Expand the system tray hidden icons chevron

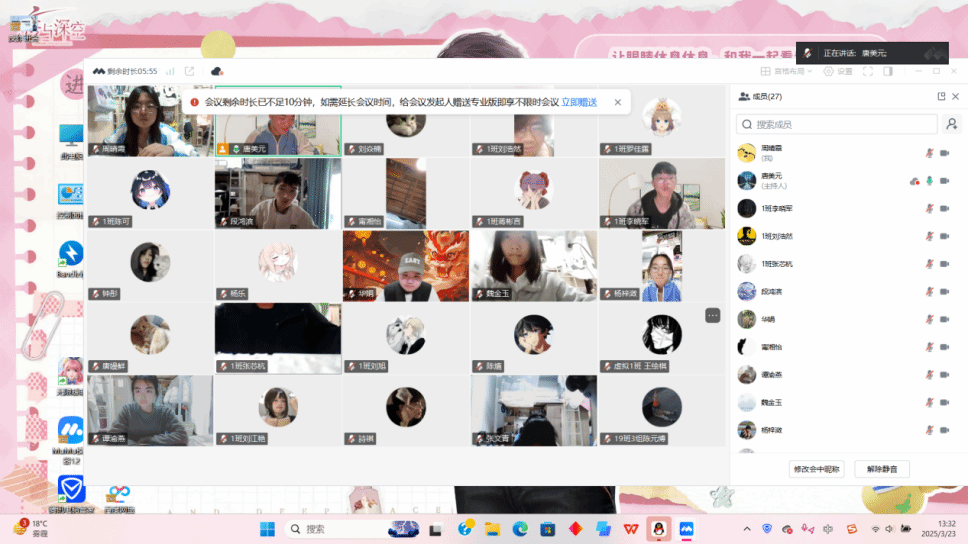(746, 528)
